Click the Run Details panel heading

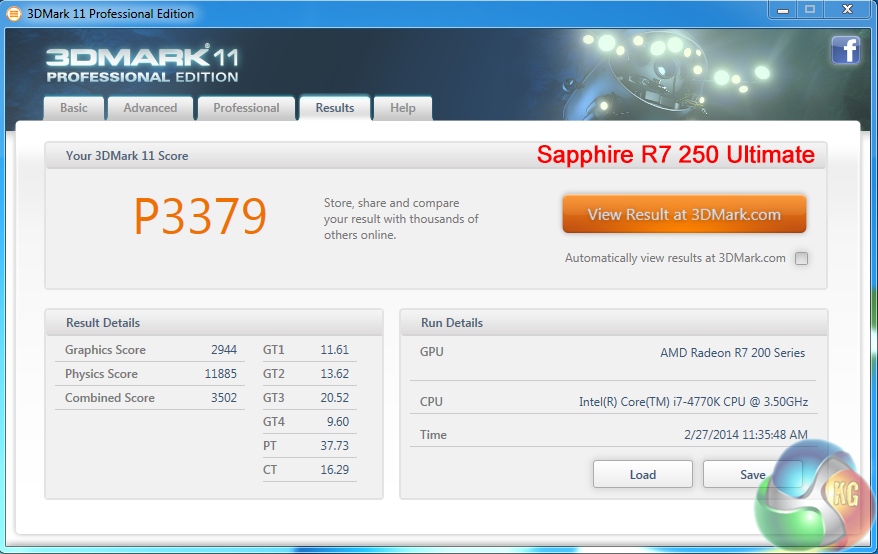pyautogui.click(x=452, y=323)
